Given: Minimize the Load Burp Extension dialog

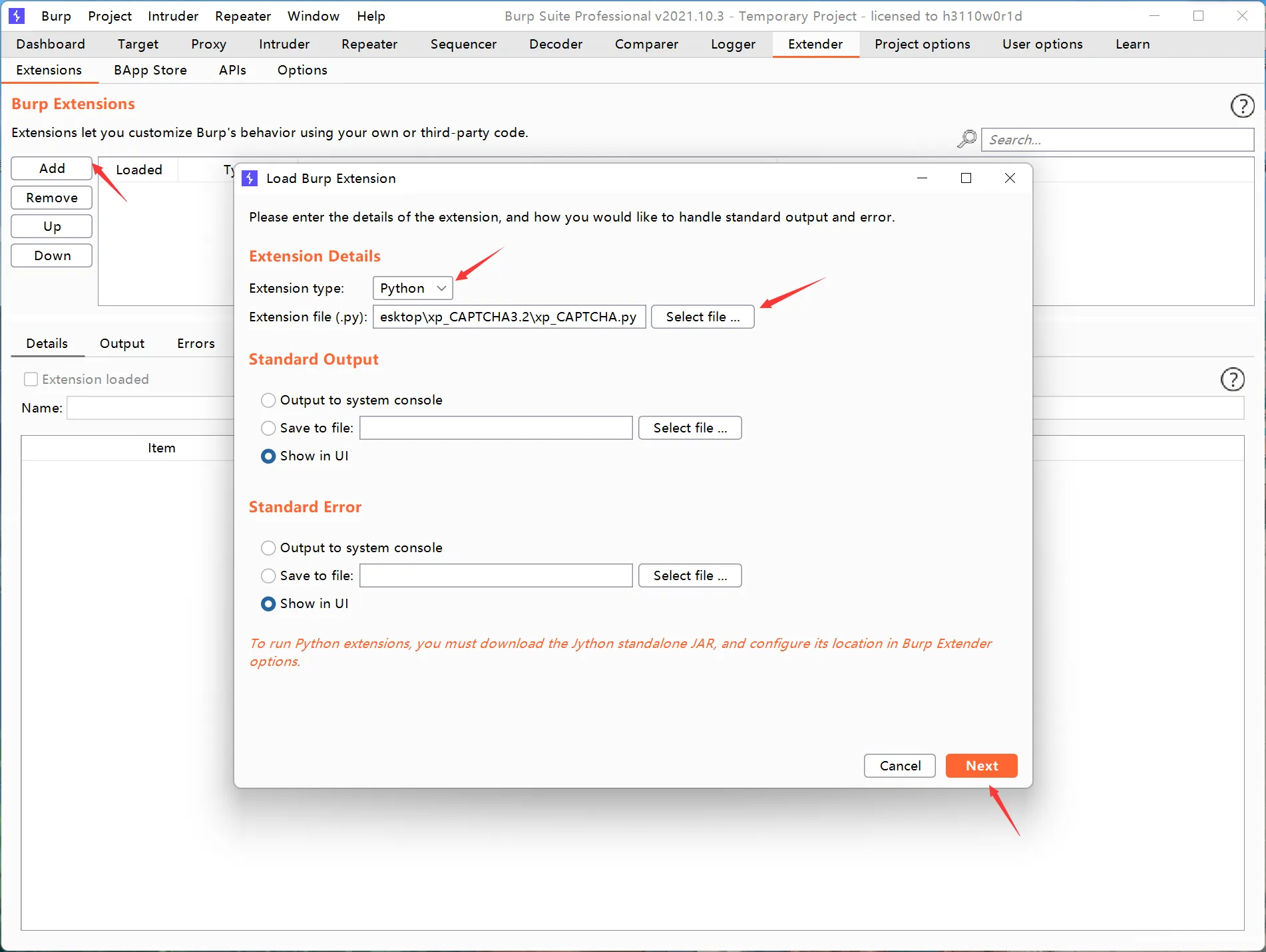Looking at the screenshot, I should 922,178.
